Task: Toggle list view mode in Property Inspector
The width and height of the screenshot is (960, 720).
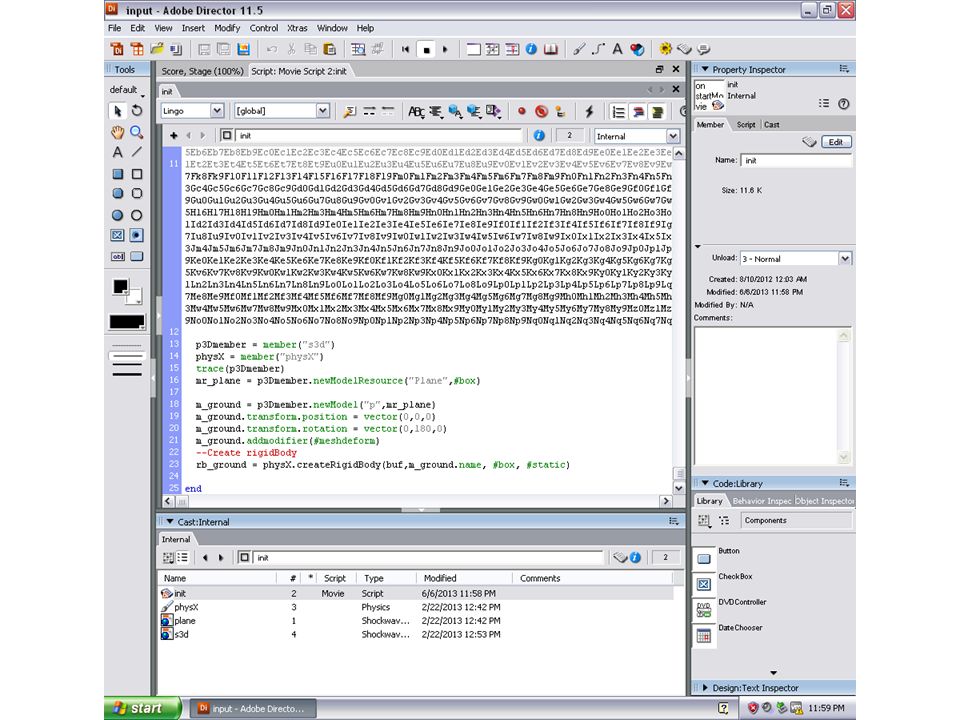Action: pos(824,103)
